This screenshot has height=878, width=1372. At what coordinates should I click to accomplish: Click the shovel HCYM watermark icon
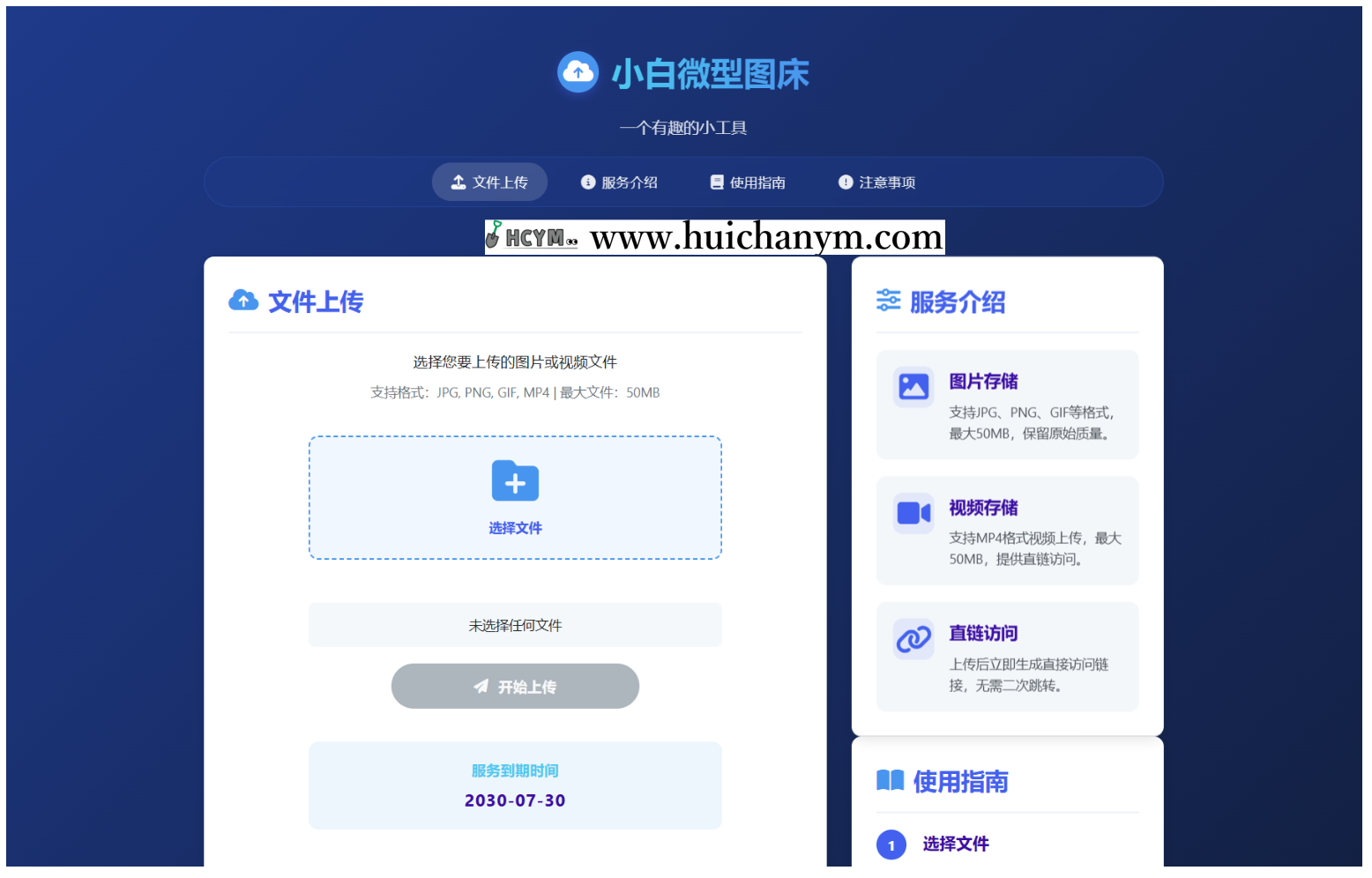[x=496, y=235]
